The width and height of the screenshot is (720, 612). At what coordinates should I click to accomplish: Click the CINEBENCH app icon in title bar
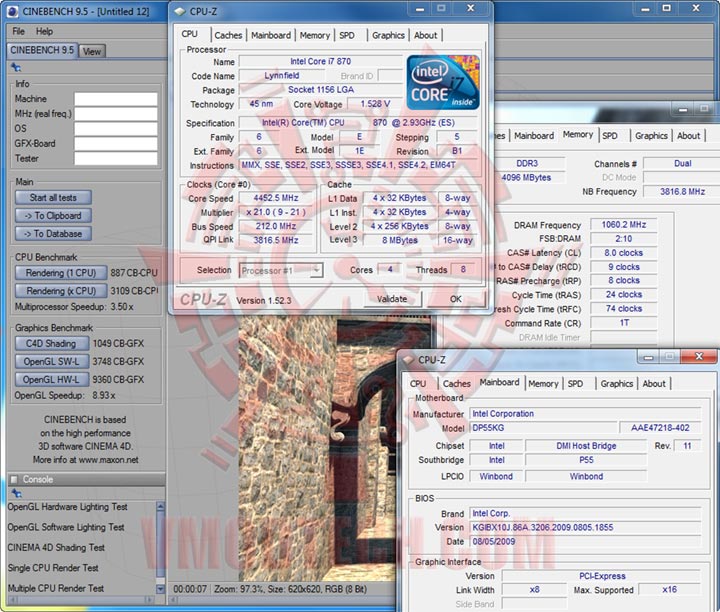pos(13,11)
